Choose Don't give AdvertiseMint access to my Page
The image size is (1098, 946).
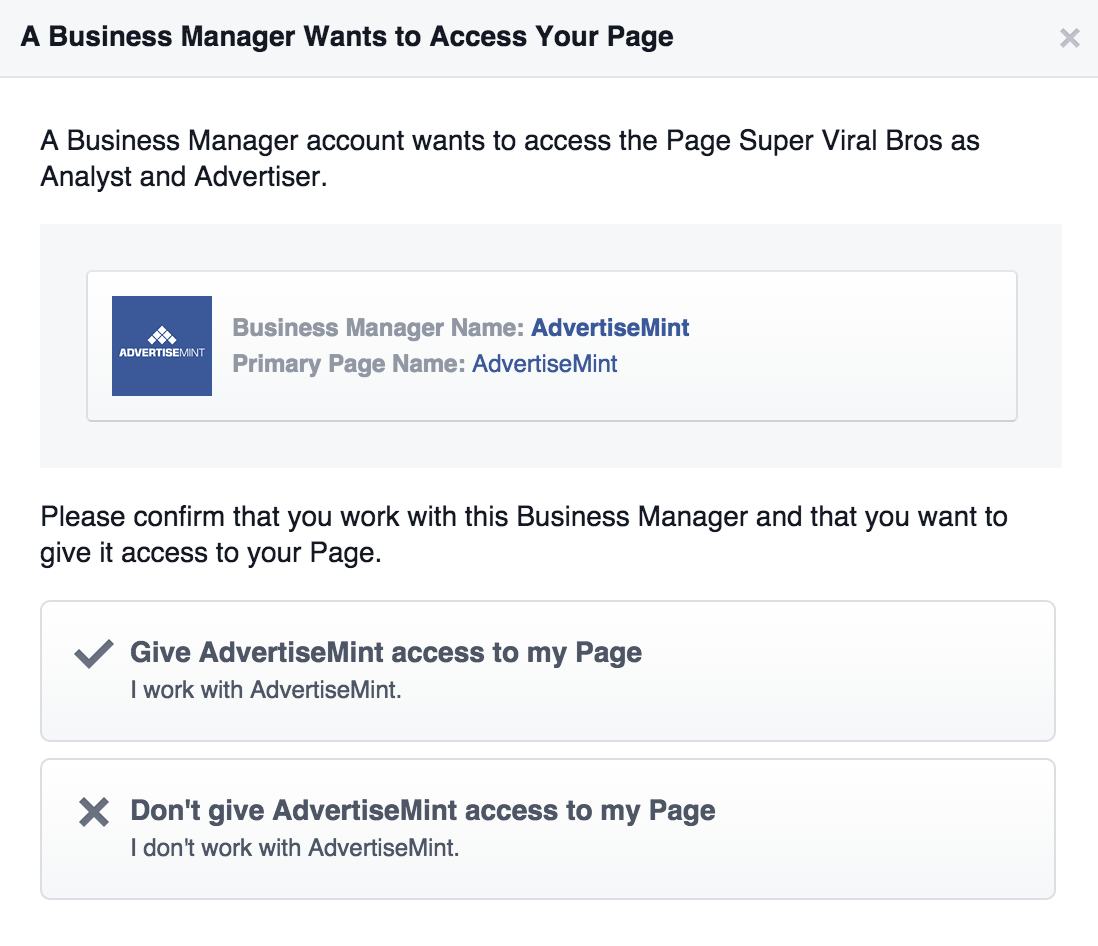tap(548, 829)
